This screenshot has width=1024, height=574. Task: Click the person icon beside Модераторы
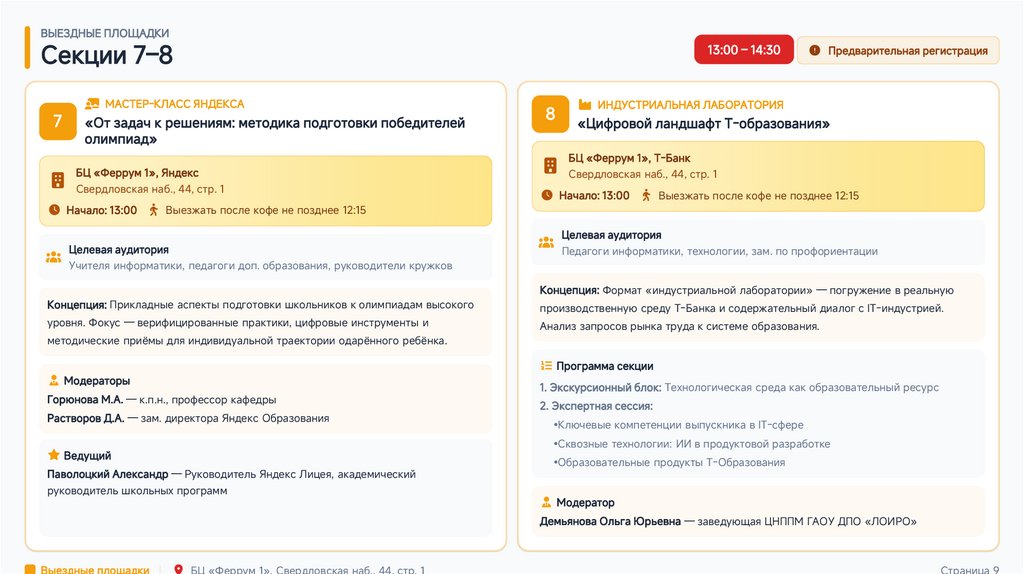coord(54,380)
